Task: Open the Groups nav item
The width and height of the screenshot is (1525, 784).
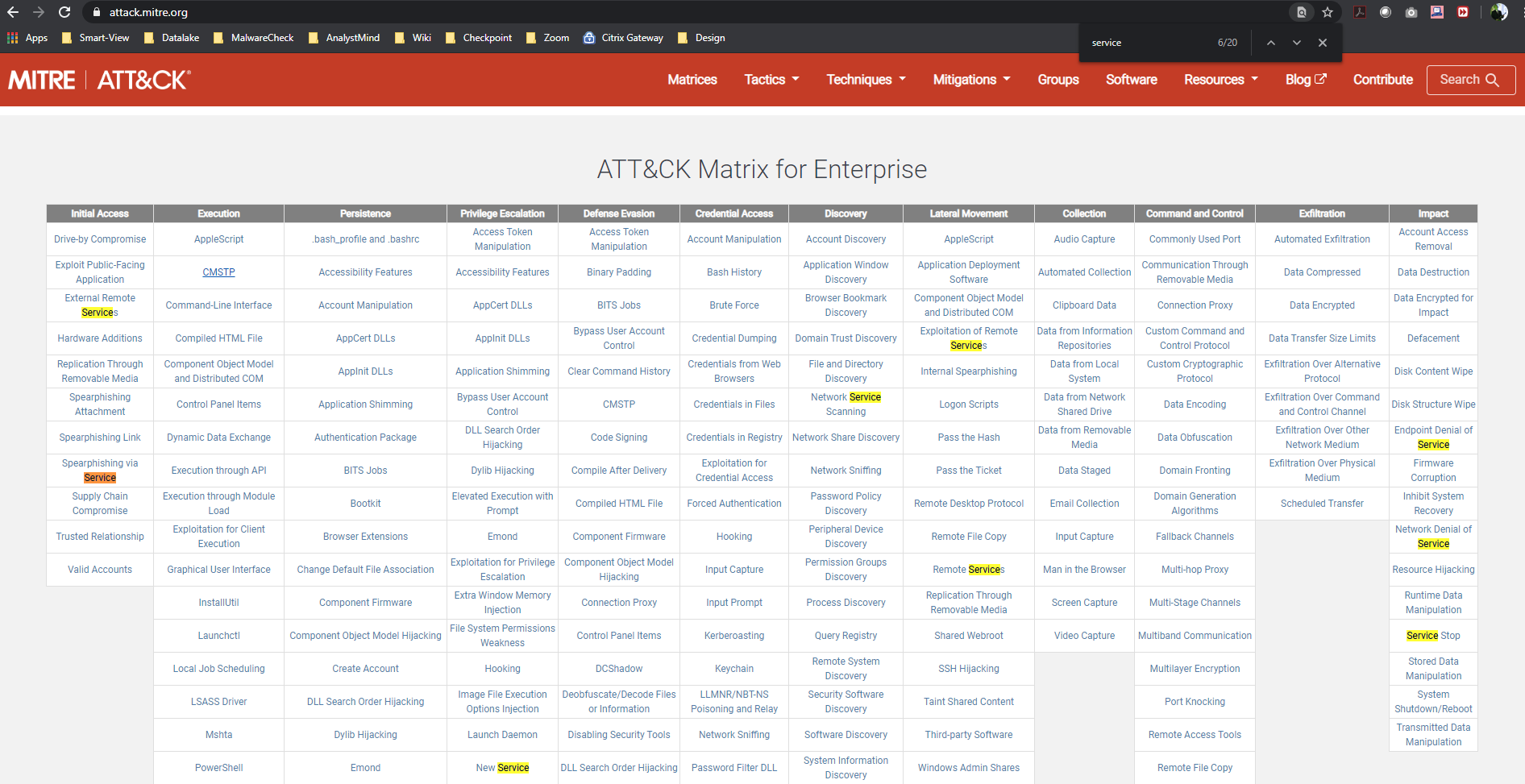Action: [1058, 80]
